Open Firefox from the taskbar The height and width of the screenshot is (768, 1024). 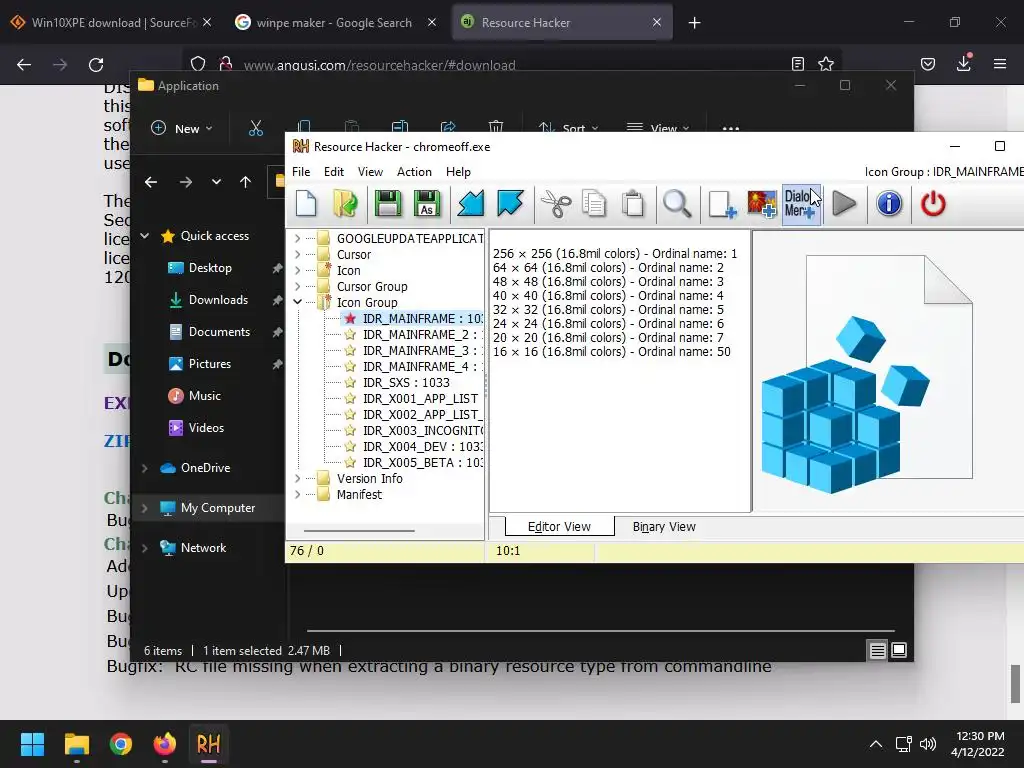click(165, 744)
